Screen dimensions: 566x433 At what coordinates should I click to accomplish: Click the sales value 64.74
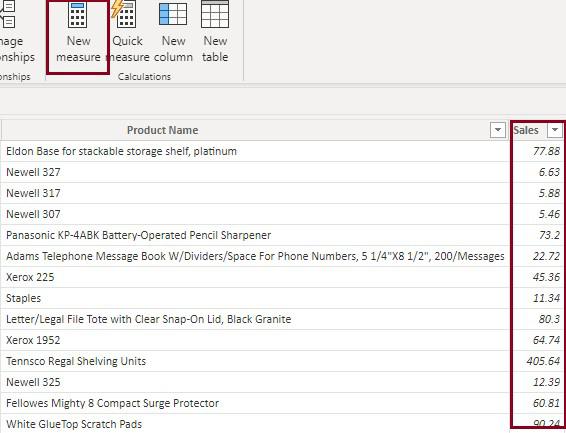point(546,340)
